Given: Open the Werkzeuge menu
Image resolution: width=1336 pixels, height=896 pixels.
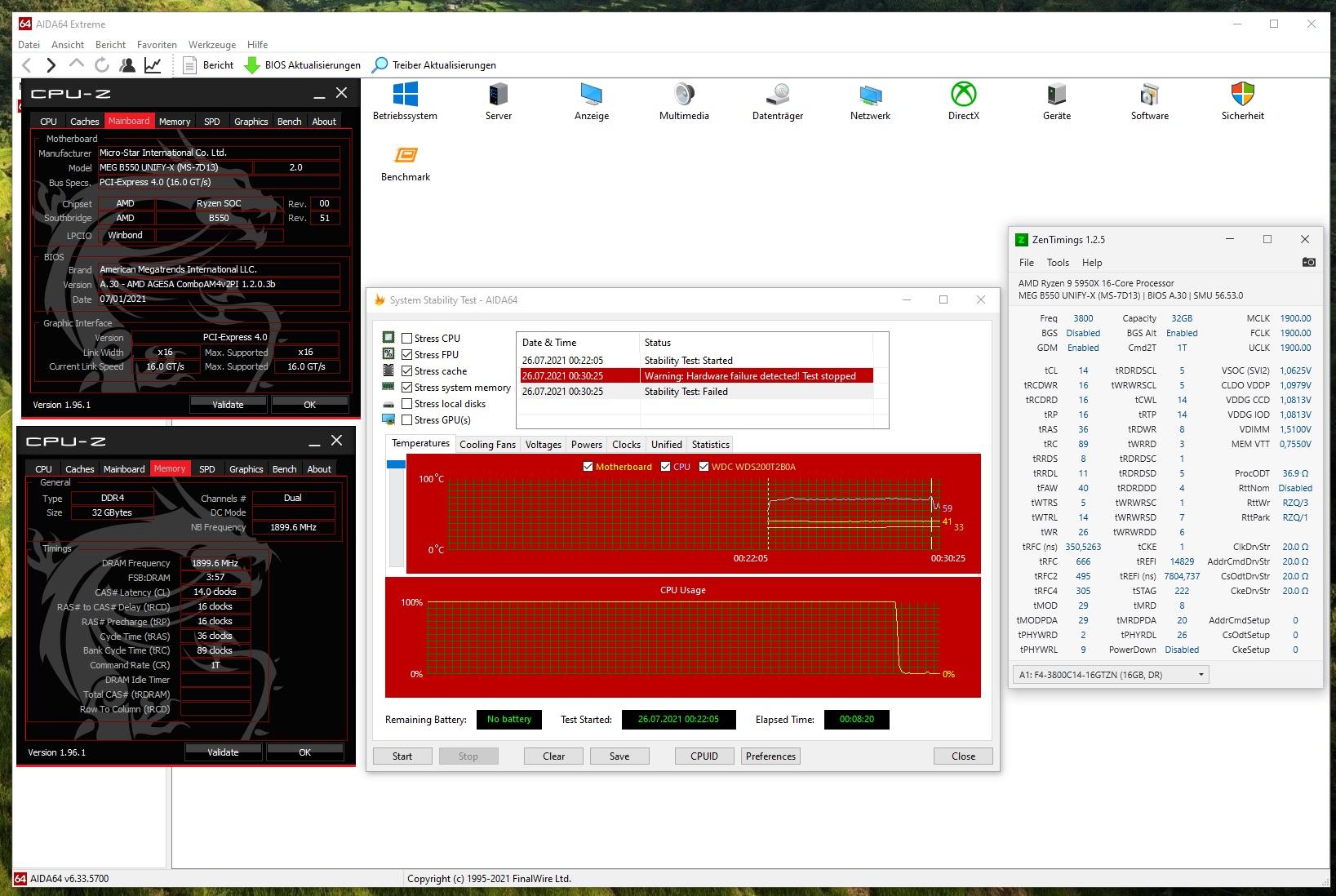Looking at the screenshot, I should click(x=212, y=45).
